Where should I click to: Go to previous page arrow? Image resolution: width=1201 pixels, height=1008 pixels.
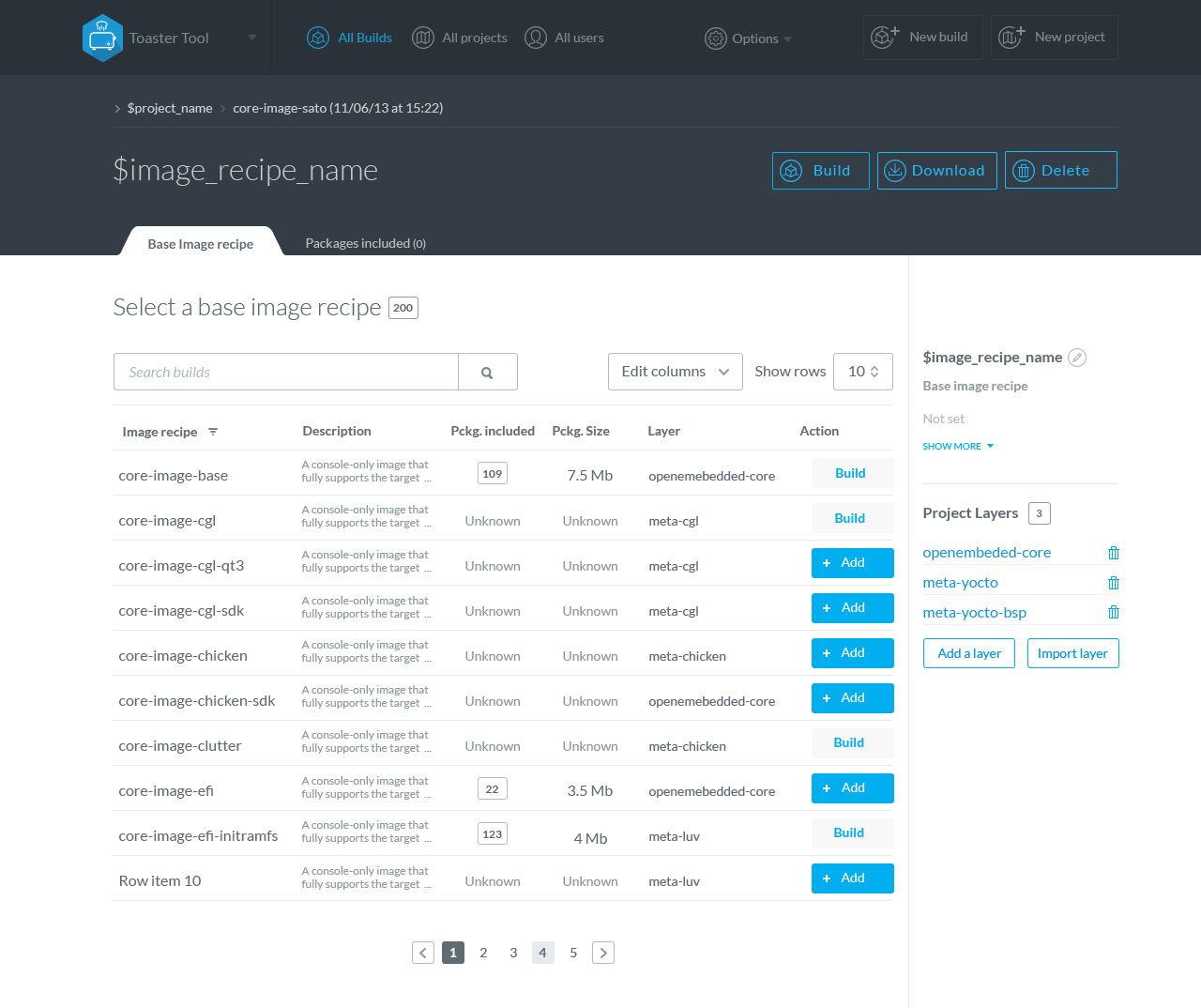pyautogui.click(x=423, y=953)
